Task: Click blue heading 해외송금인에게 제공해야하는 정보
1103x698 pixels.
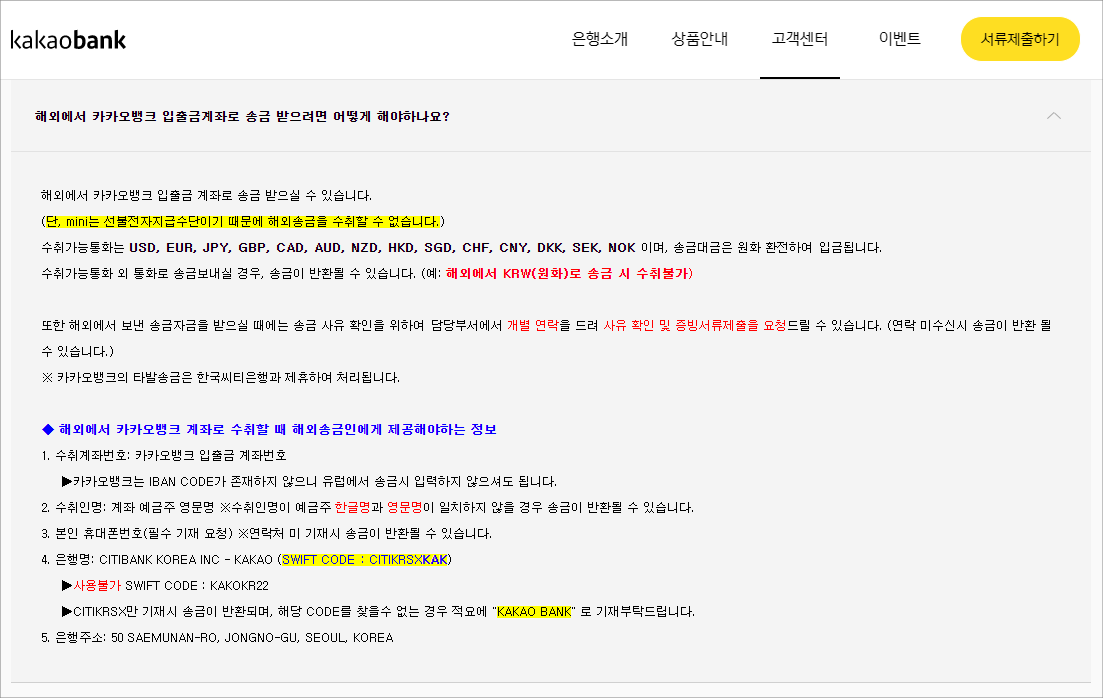Action: coord(269,430)
